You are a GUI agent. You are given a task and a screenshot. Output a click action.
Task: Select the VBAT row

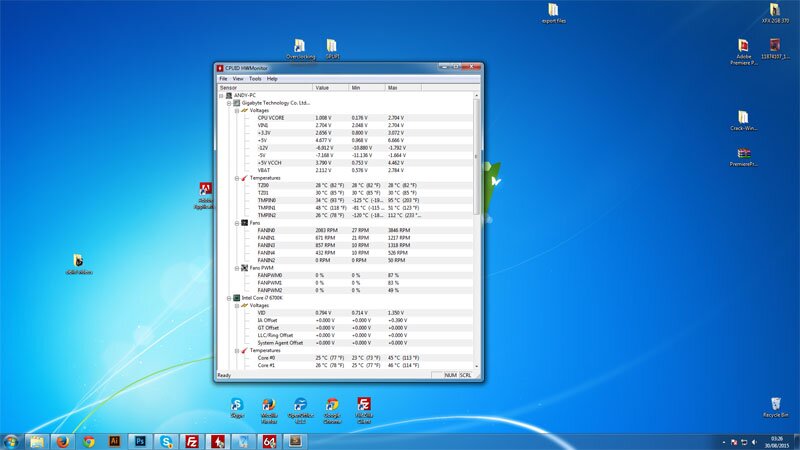[x=345, y=170]
